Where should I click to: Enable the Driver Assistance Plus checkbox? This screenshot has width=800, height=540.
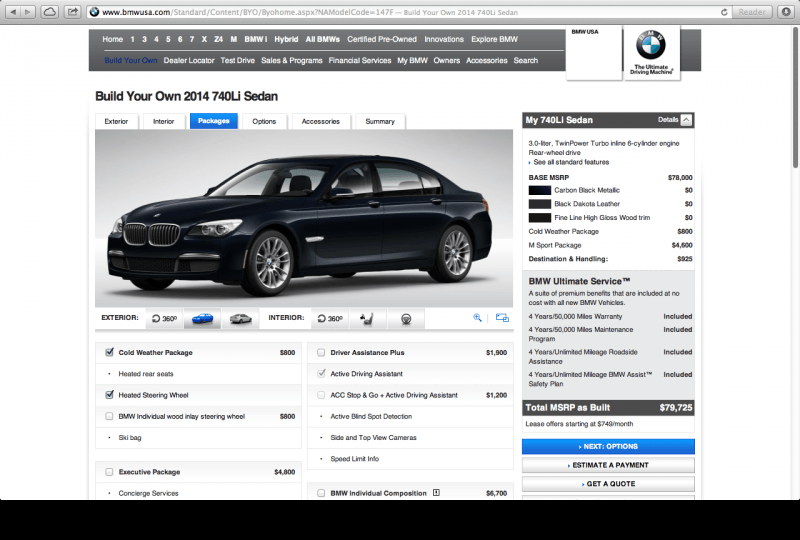tap(321, 352)
